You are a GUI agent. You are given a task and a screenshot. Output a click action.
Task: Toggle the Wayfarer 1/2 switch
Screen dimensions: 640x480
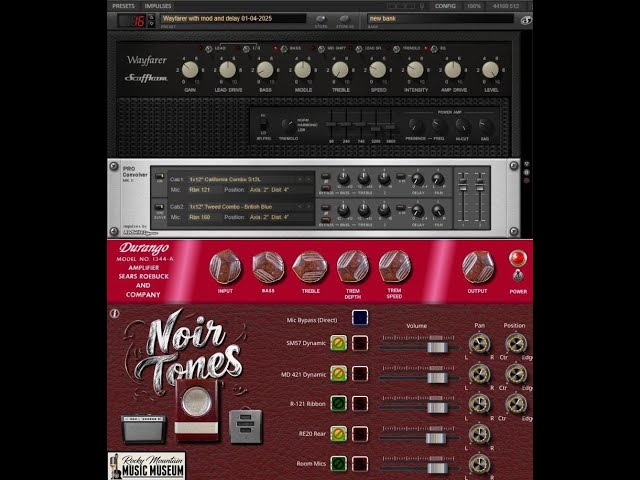point(246,49)
